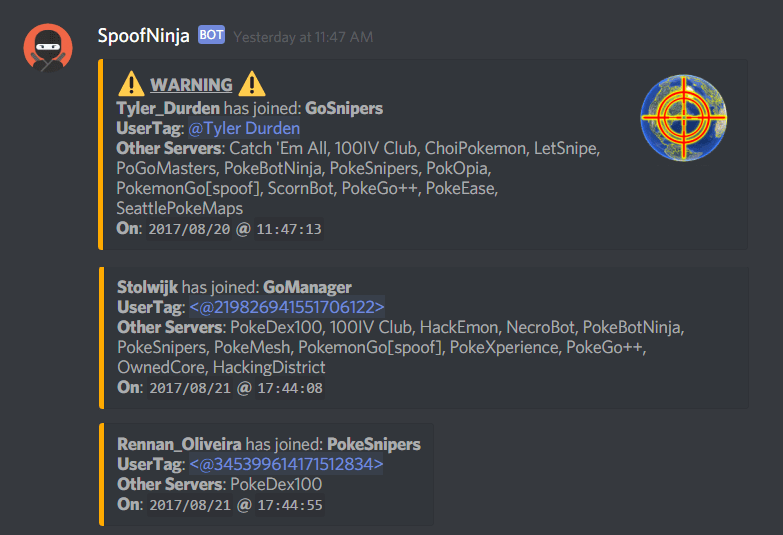Open the globe crosshair thumbnail image
The image size is (783, 535).
point(684,118)
